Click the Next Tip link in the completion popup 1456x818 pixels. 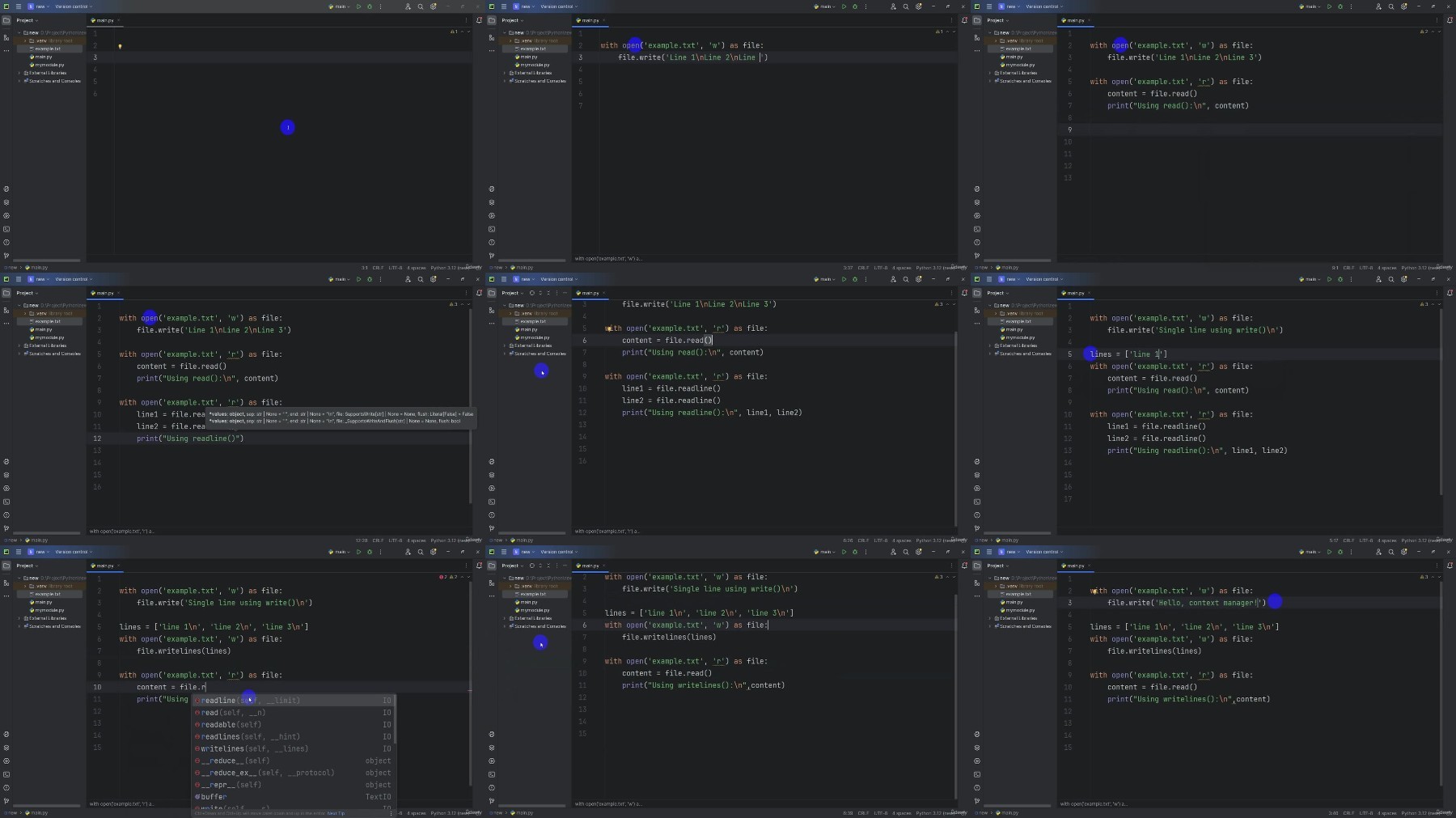(x=336, y=813)
